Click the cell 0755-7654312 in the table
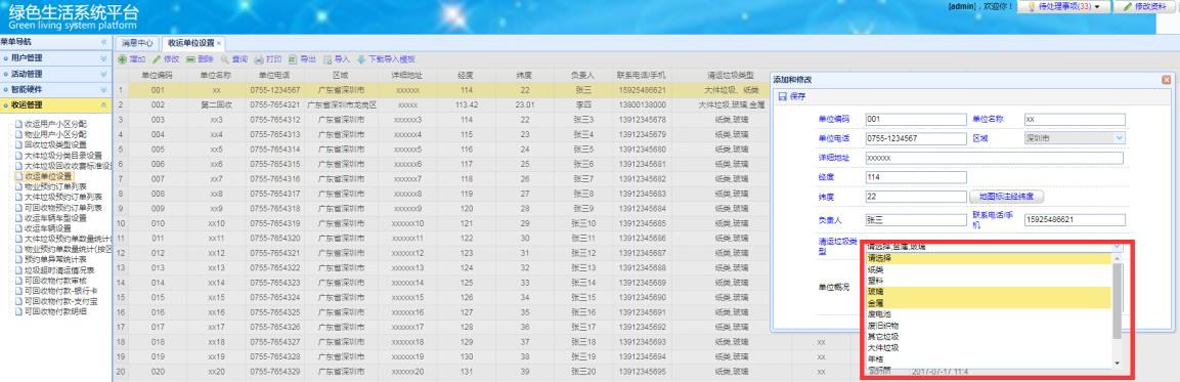This screenshot has width=1180, height=382. click(275, 120)
